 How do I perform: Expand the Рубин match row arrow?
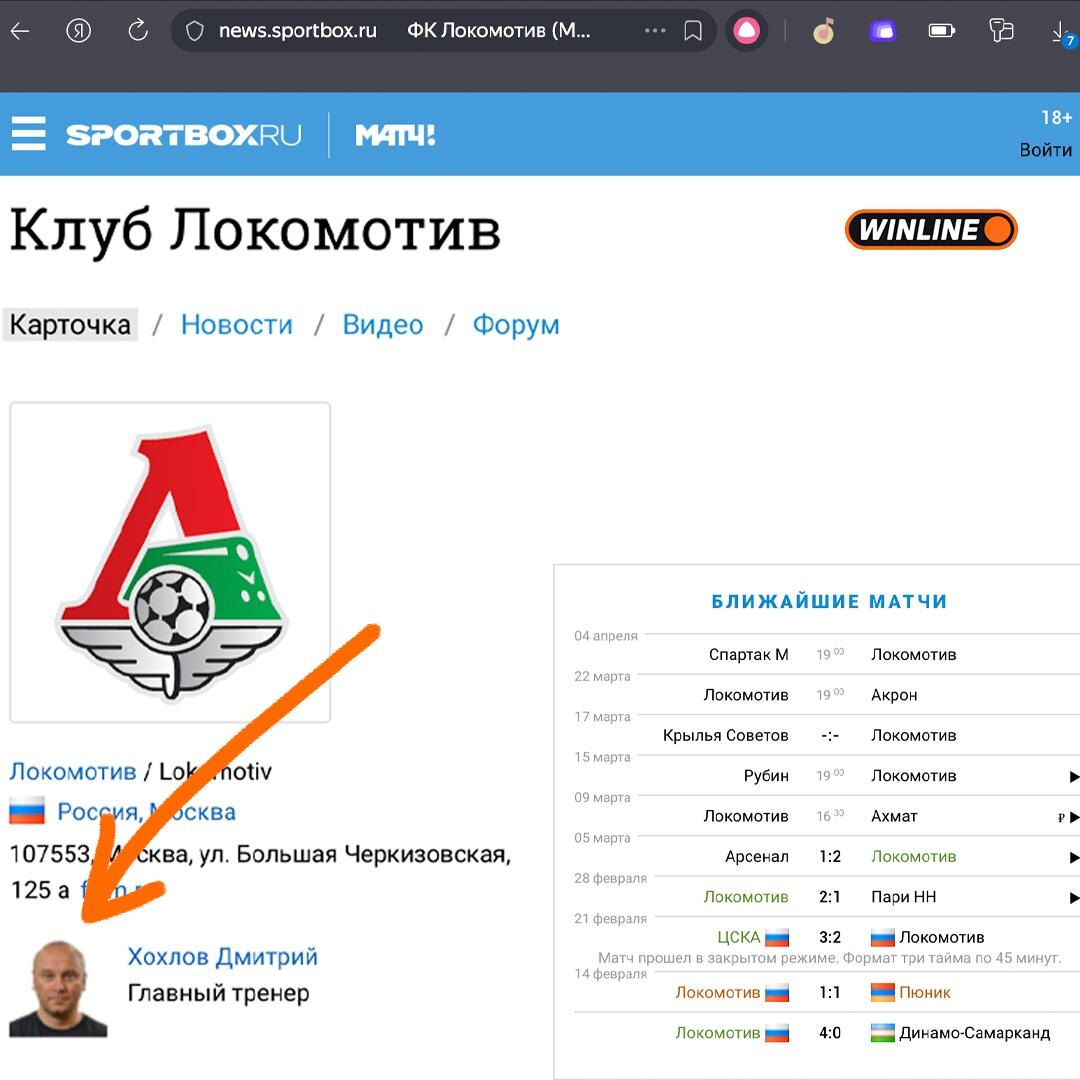1073,776
